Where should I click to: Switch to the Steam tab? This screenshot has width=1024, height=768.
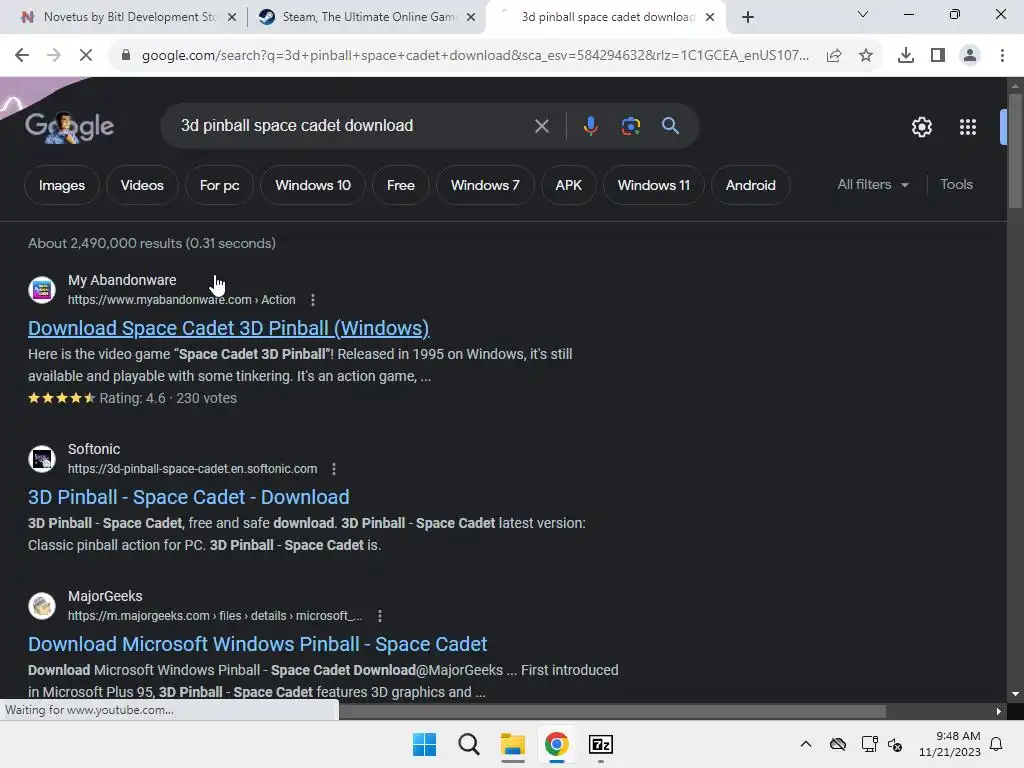click(367, 17)
